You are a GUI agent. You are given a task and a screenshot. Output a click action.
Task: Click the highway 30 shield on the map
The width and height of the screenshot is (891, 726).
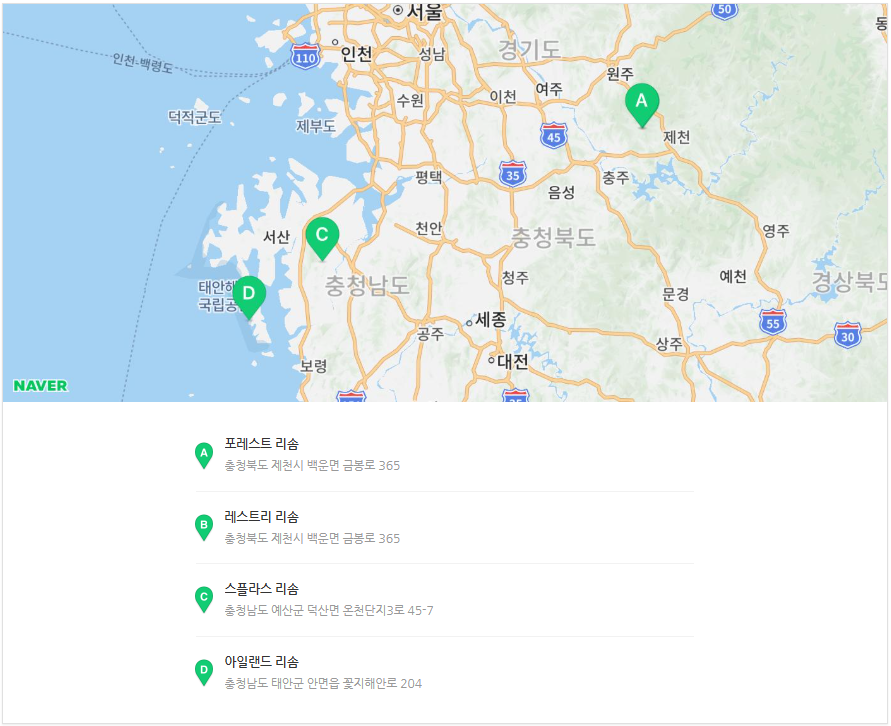(848, 335)
